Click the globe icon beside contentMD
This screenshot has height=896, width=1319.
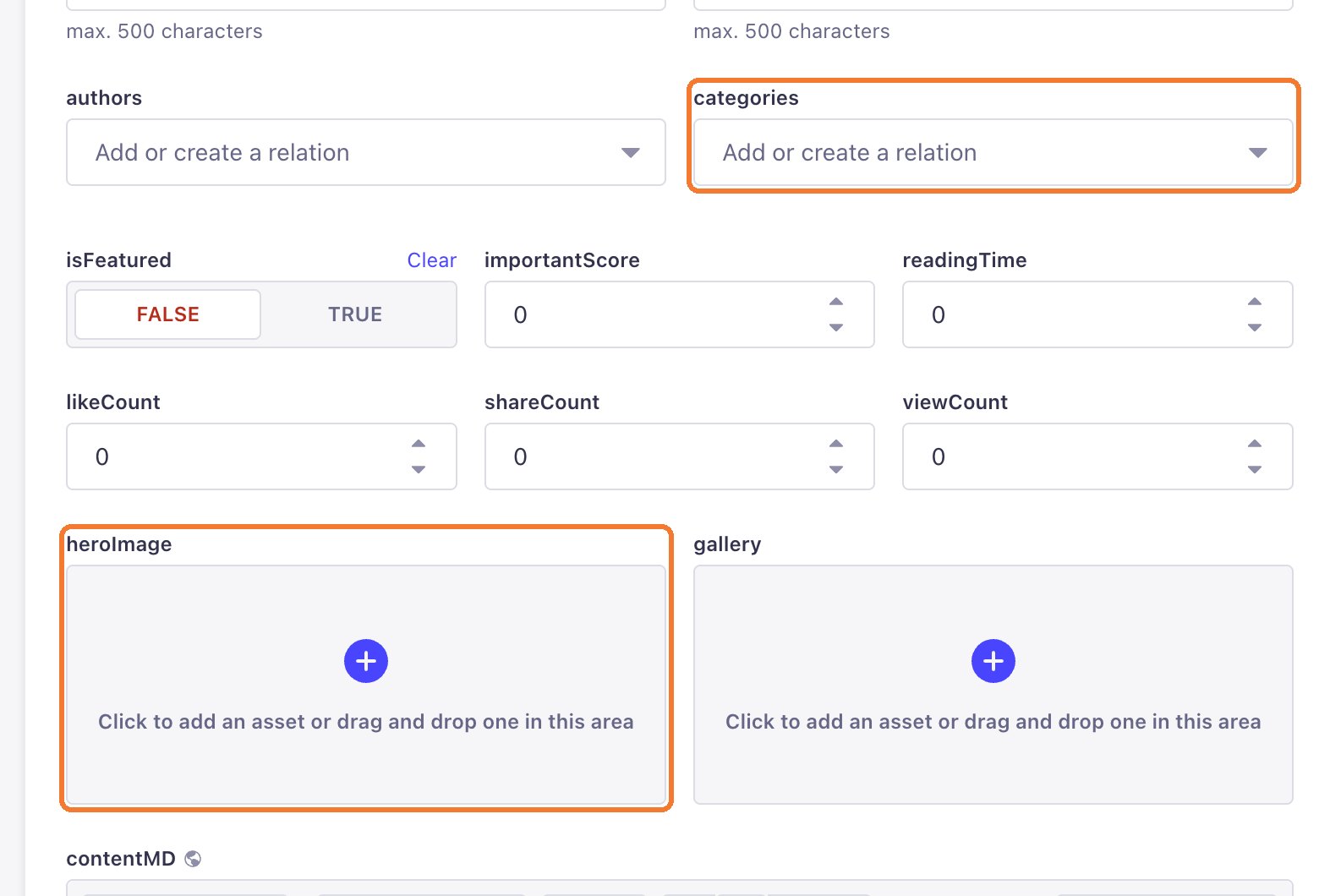coord(193,859)
